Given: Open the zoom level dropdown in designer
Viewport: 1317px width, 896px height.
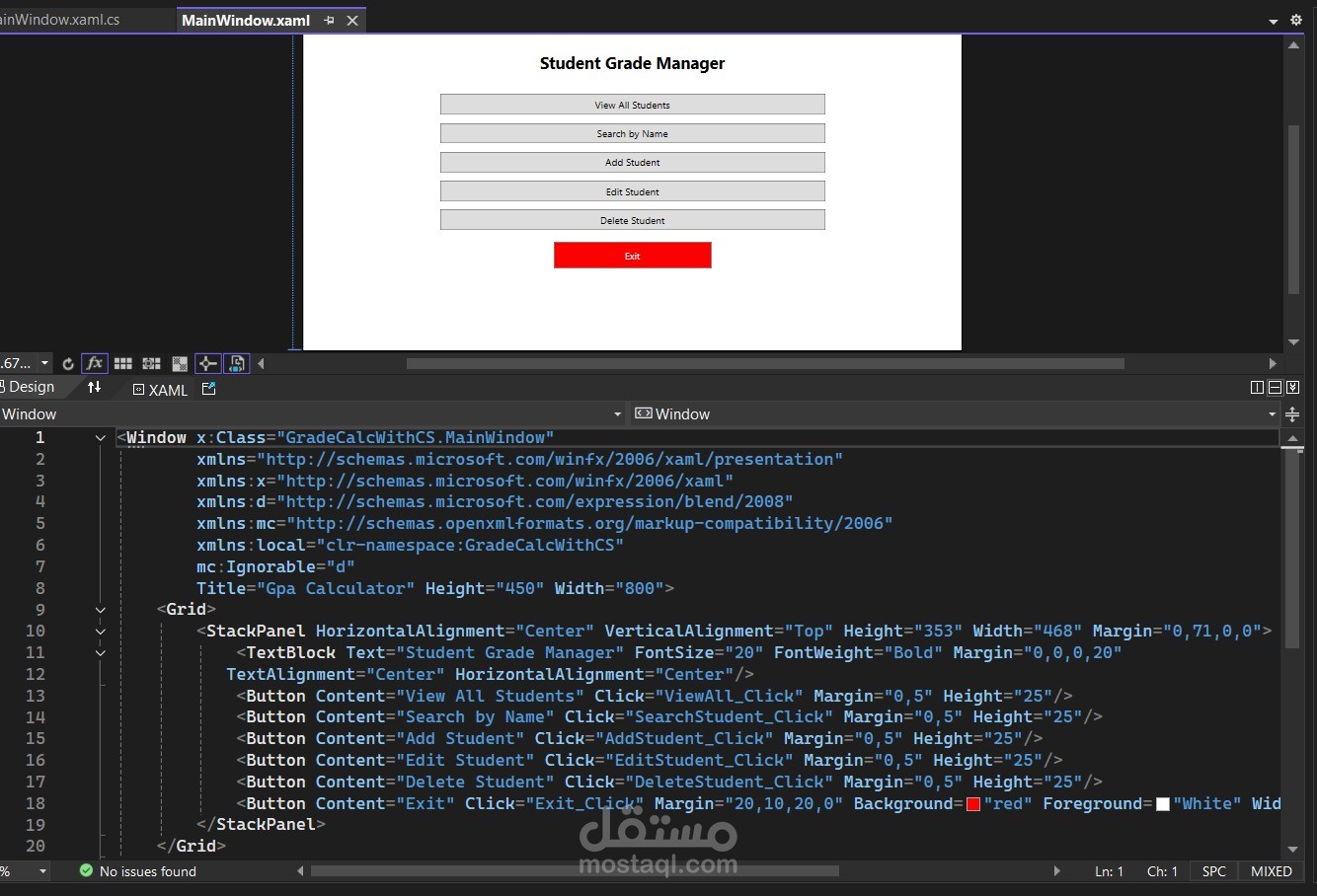Looking at the screenshot, I should click(x=43, y=363).
